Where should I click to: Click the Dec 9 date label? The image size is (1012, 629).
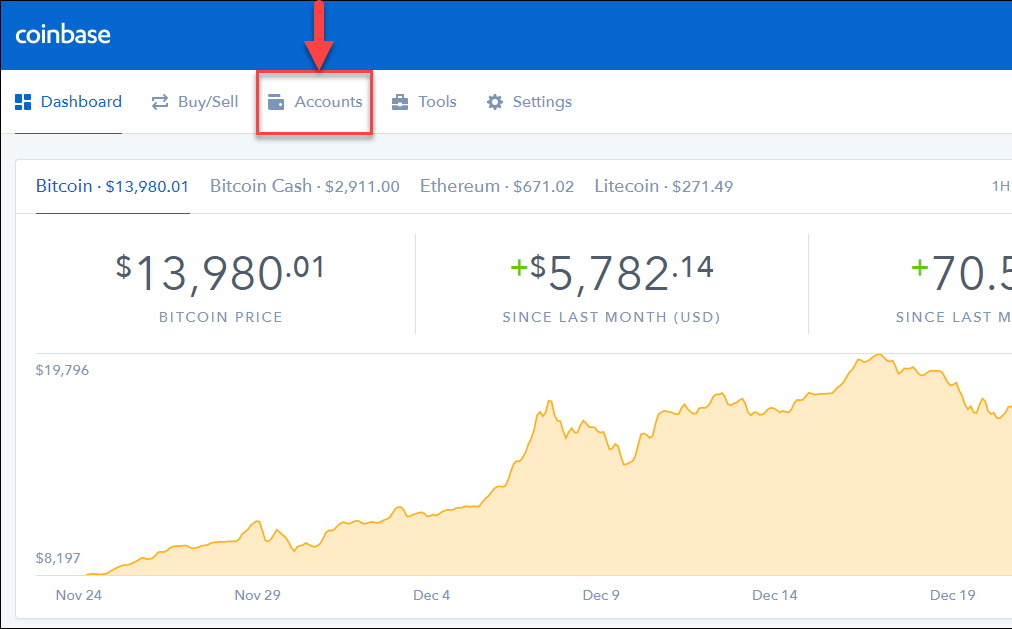(x=601, y=595)
